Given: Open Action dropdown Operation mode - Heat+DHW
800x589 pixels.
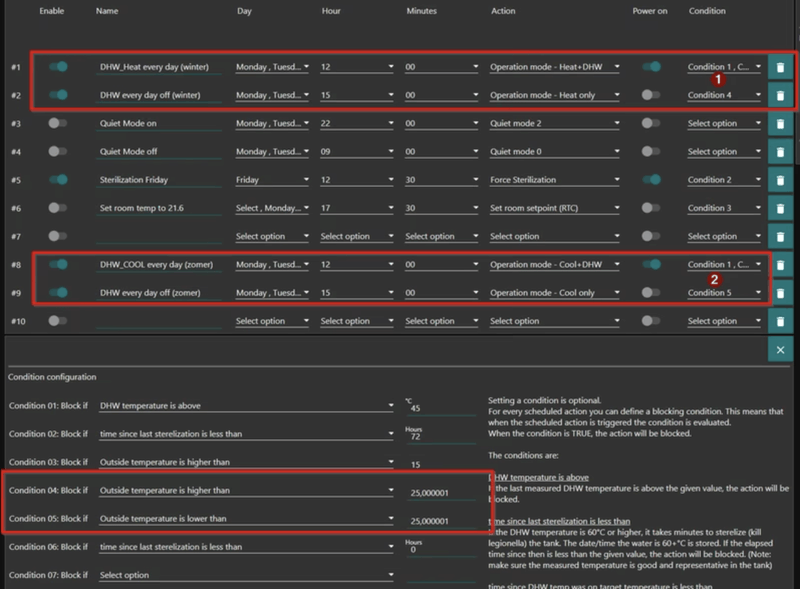Looking at the screenshot, I should [555, 67].
